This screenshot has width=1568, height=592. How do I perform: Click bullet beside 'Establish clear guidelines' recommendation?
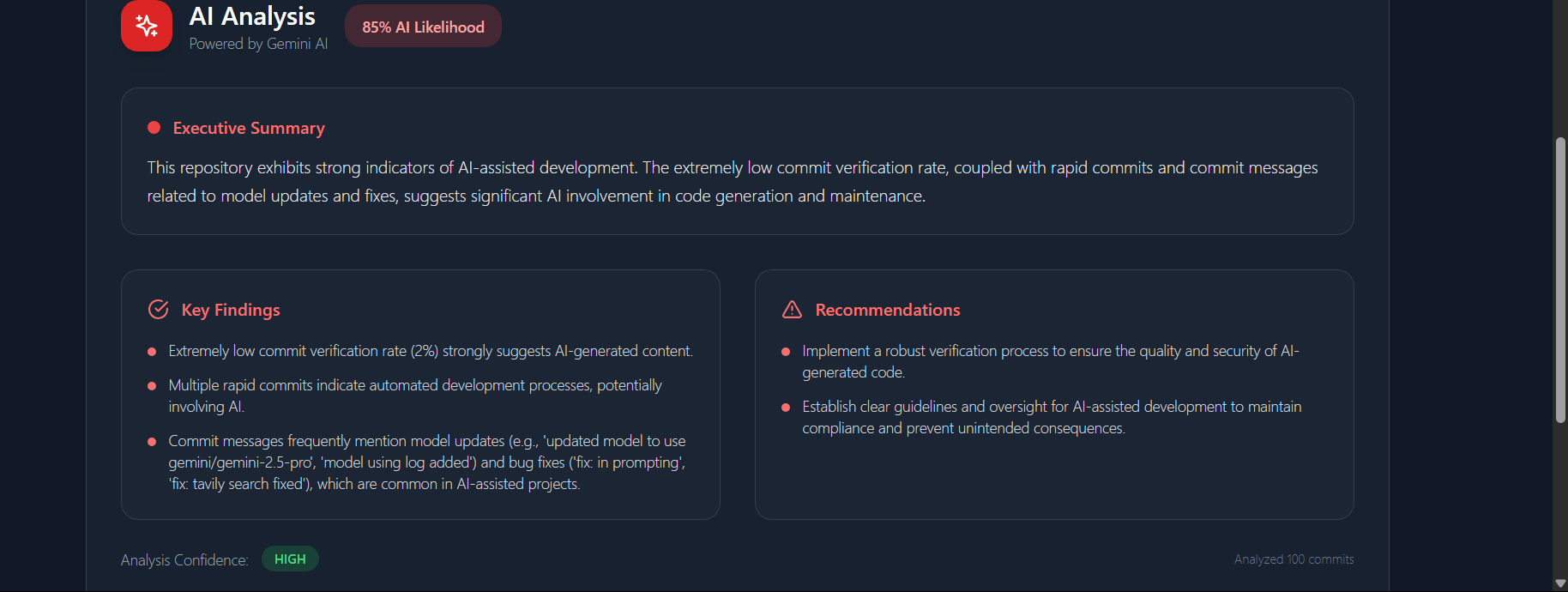click(786, 408)
